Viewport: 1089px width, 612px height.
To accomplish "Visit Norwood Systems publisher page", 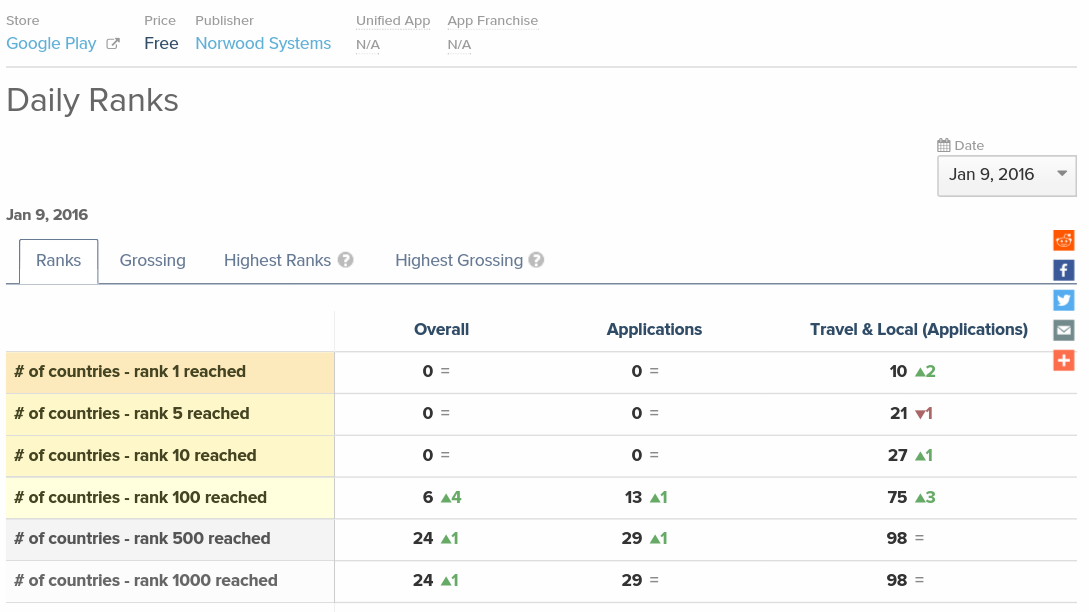I will tap(263, 44).
